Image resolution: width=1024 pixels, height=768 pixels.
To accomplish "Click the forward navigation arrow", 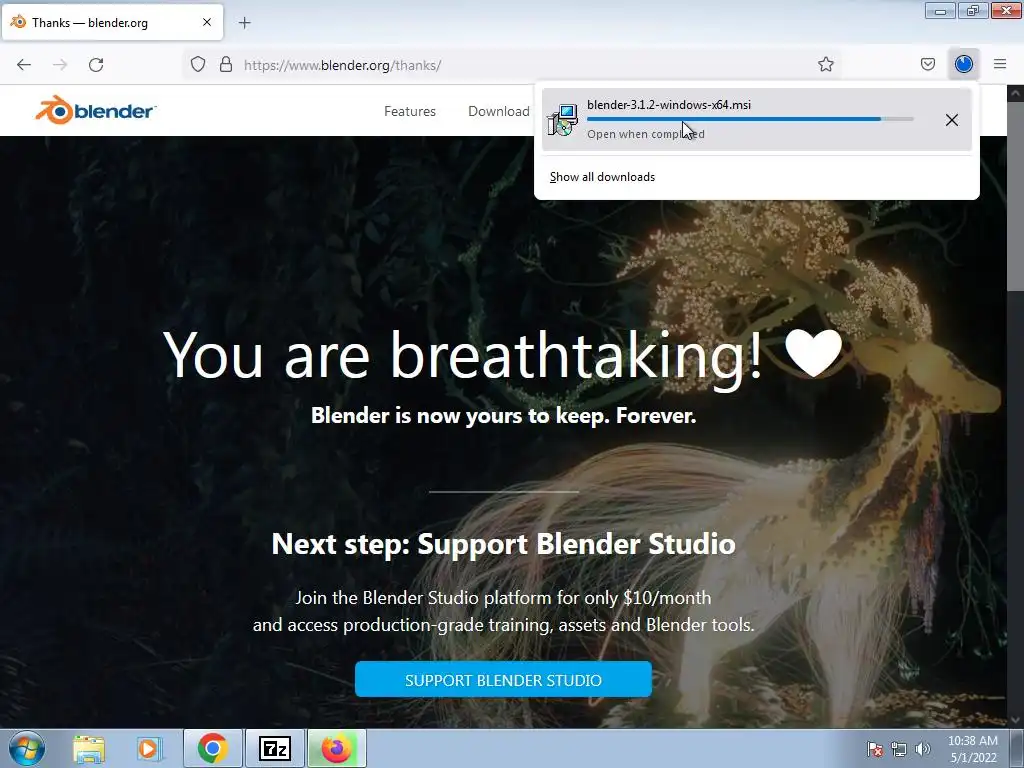I will click(60, 65).
